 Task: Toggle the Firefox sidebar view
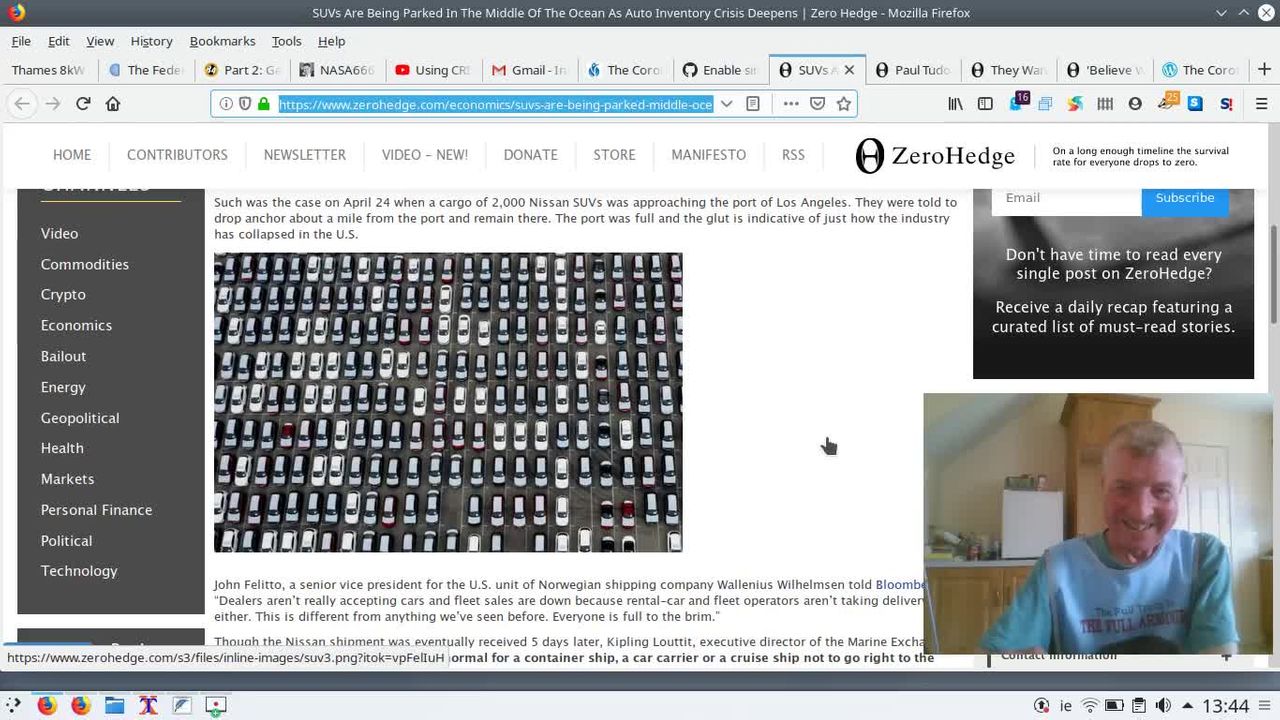(x=985, y=104)
